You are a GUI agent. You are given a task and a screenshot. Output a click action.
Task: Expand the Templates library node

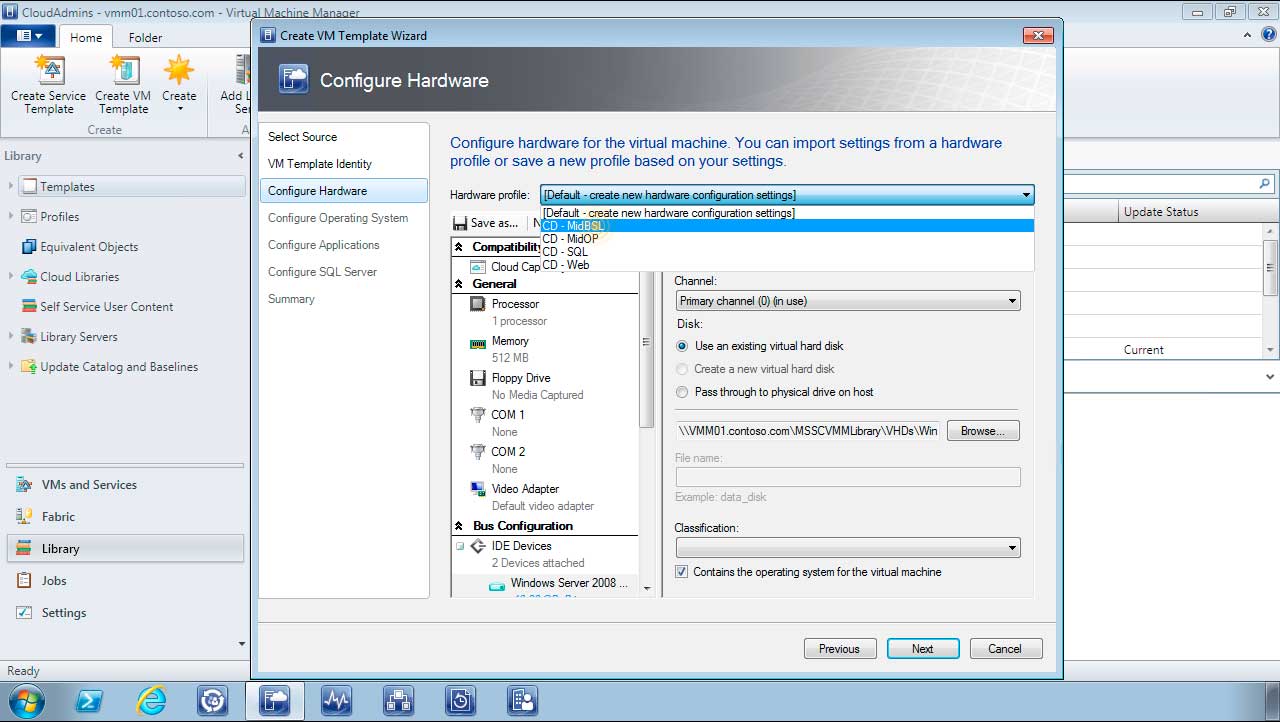[x=11, y=186]
